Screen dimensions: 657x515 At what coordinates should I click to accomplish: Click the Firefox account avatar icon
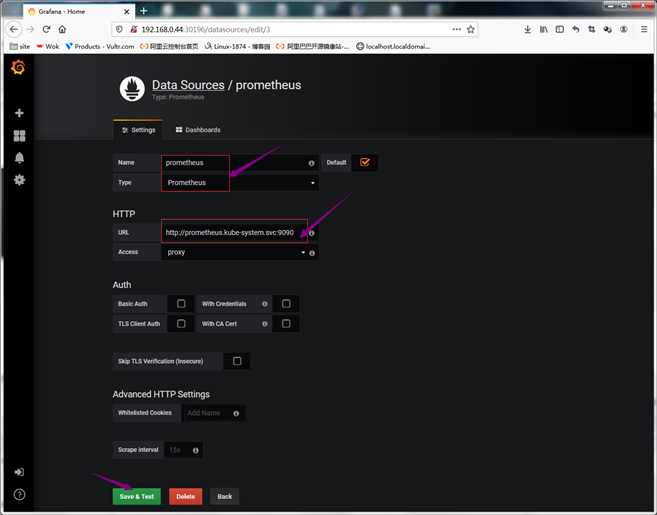[623, 29]
